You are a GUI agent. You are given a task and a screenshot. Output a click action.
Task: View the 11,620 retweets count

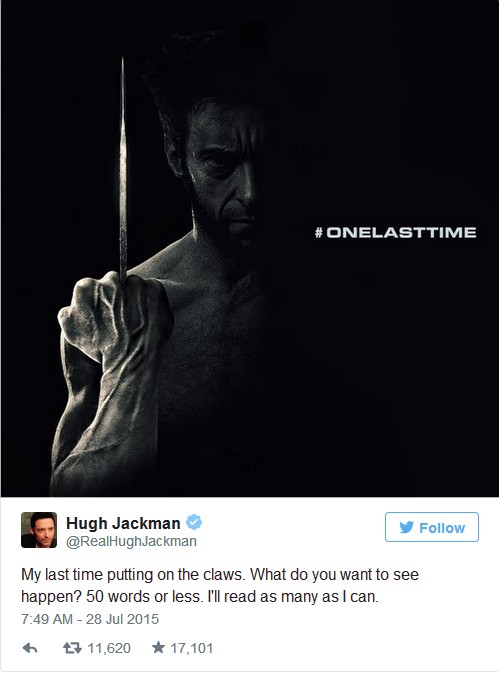pyautogui.click(x=109, y=648)
